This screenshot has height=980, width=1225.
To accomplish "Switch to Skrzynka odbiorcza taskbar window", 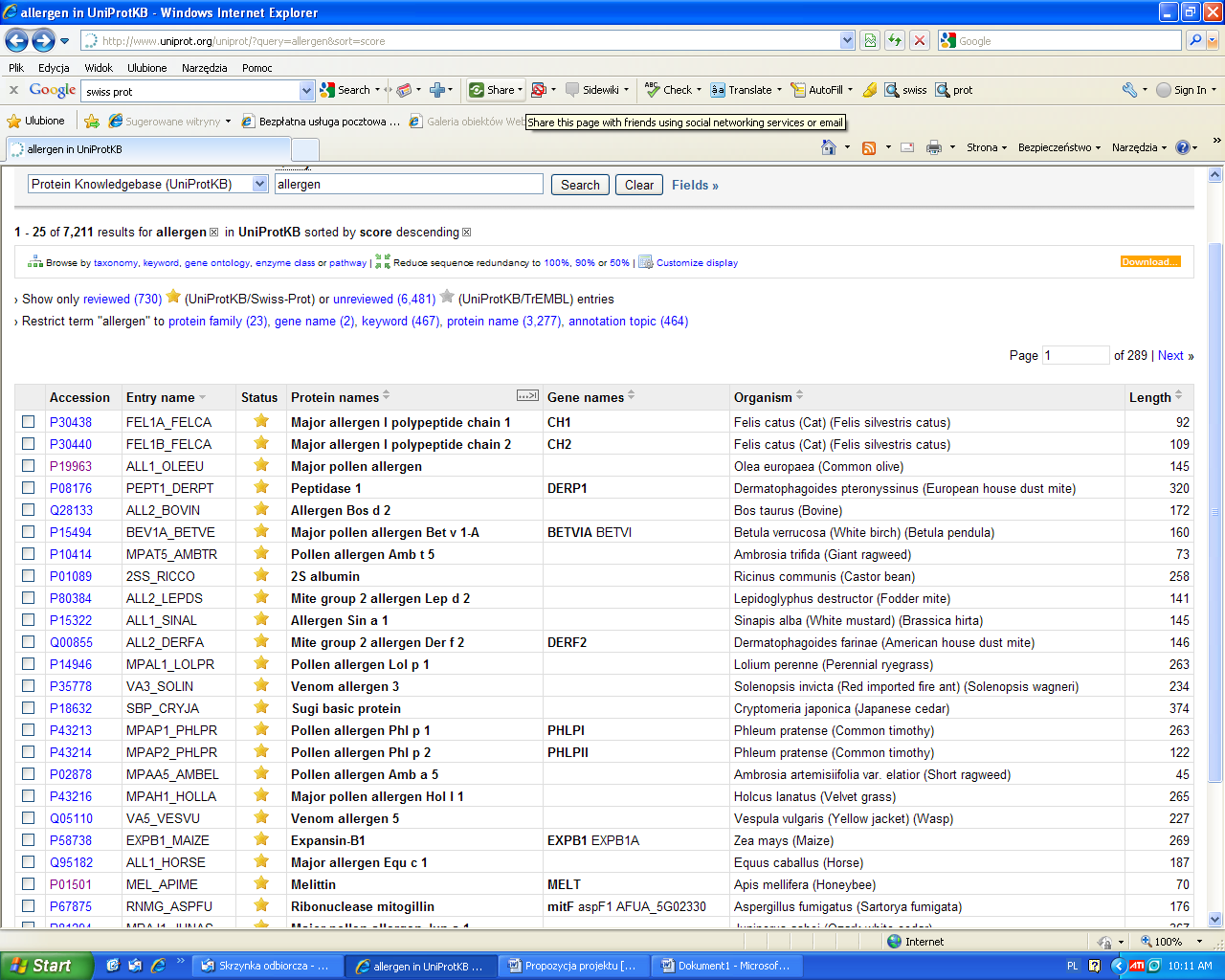I will pos(266,966).
